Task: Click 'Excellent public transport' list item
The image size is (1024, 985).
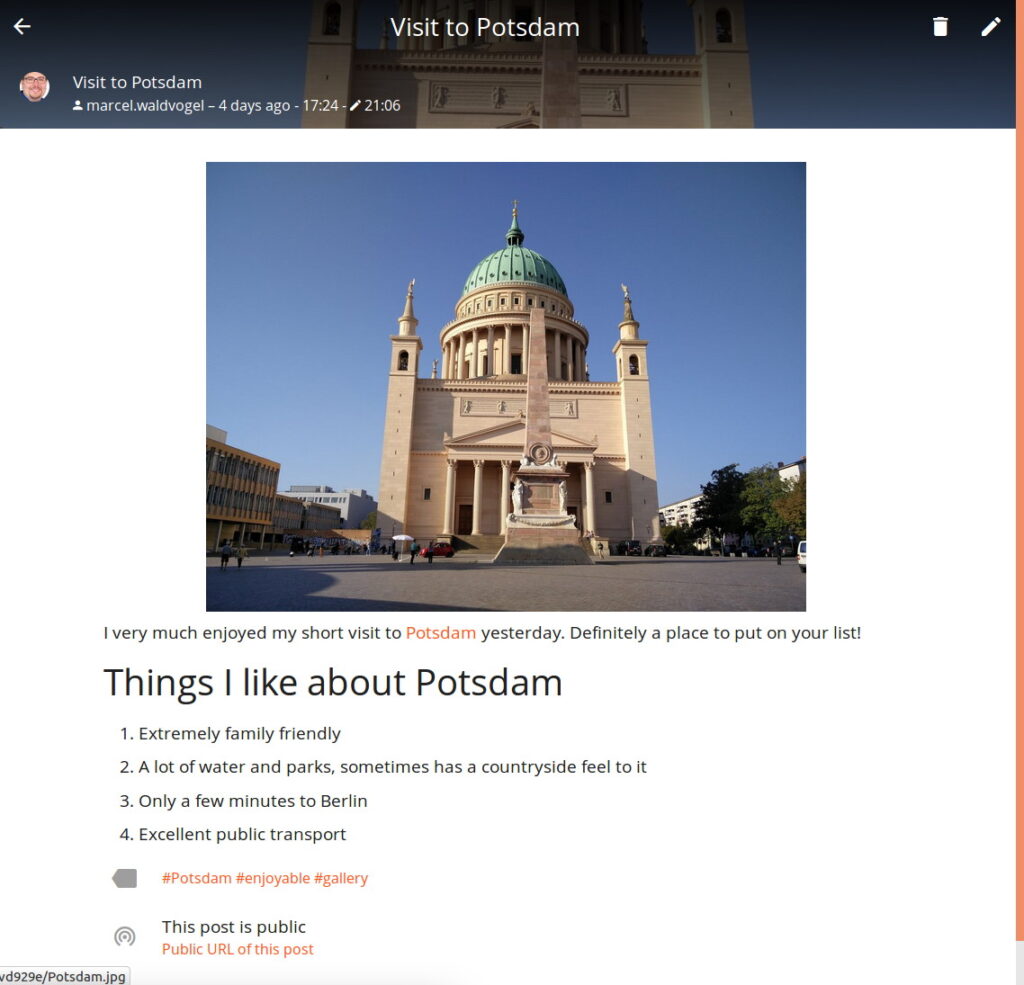Action: [x=242, y=834]
